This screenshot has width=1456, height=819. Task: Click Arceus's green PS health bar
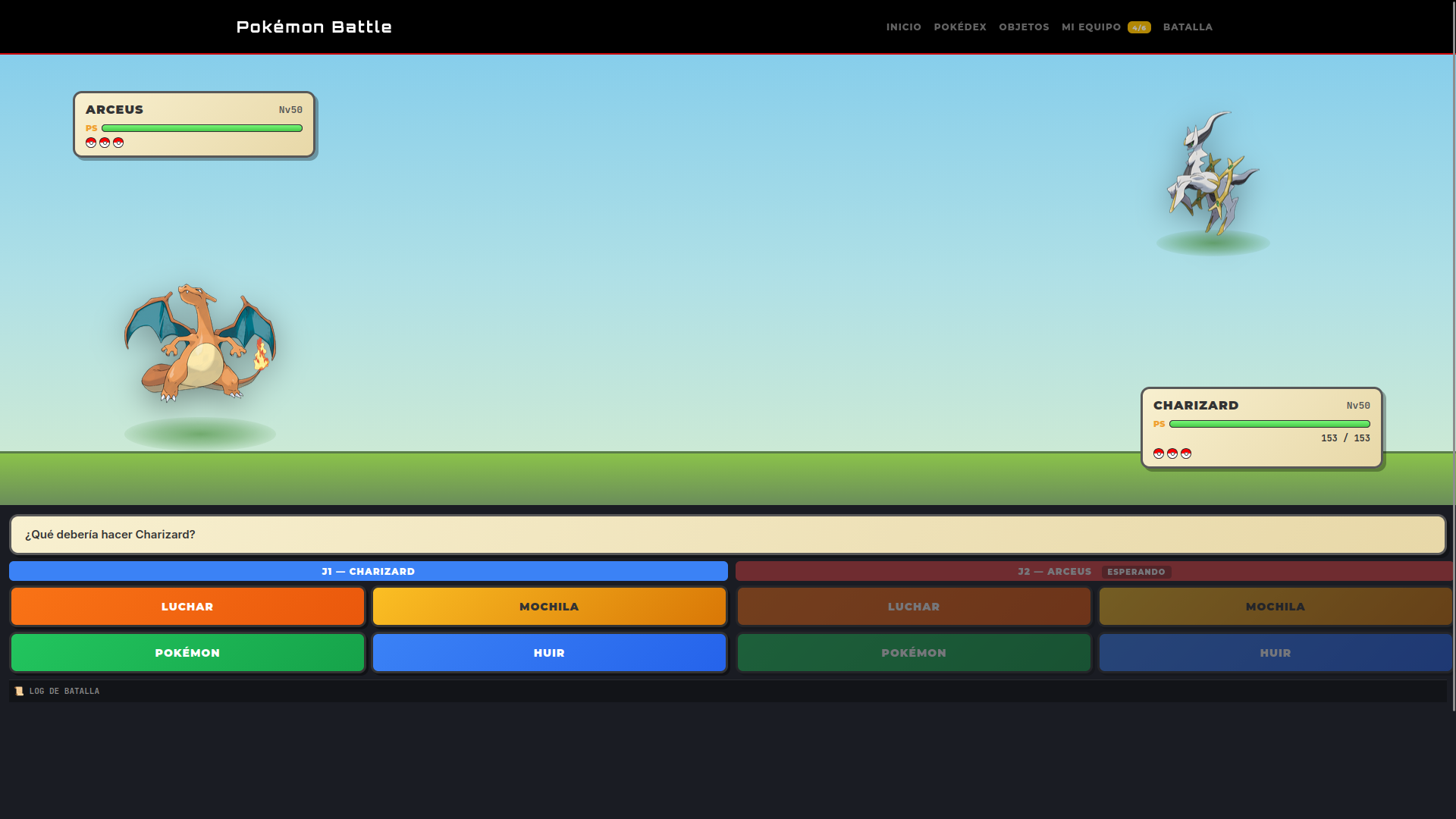click(x=202, y=128)
